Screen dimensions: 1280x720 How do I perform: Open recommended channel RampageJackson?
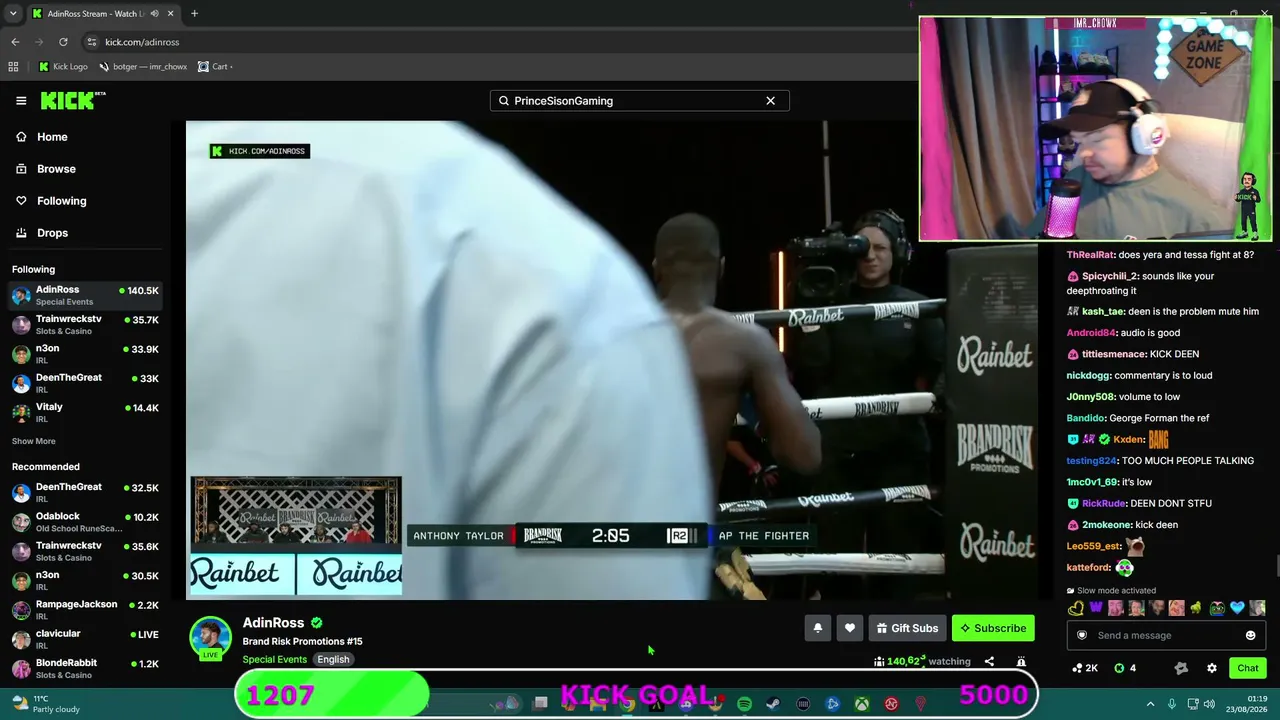click(x=85, y=610)
